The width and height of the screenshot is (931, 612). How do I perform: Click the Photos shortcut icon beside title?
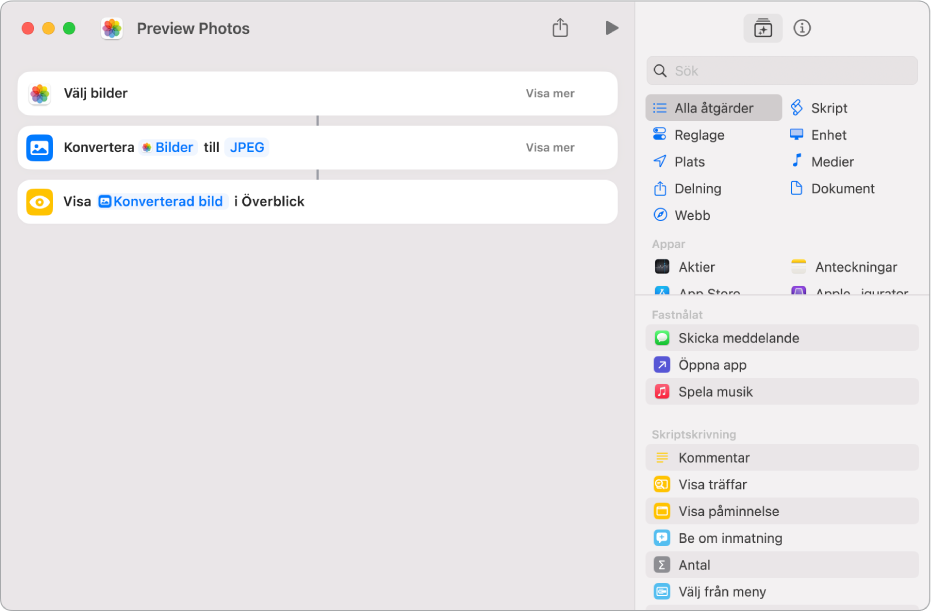[112, 28]
